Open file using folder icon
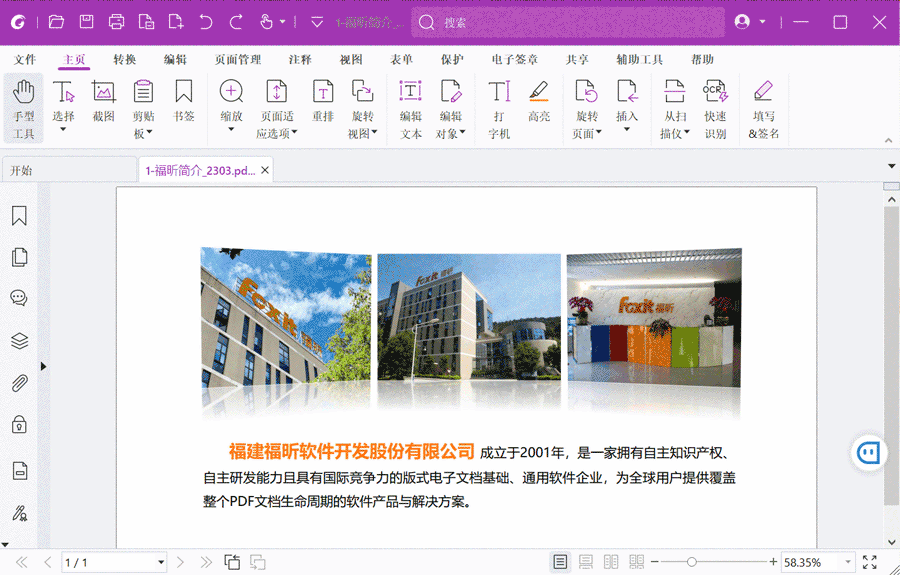The height and width of the screenshot is (575, 900). tap(56, 22)
